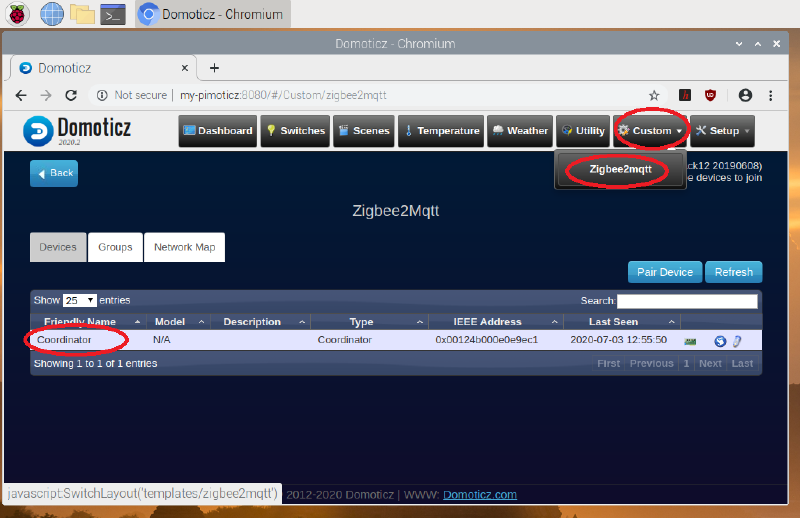
Task: Go to Next page of entries
Action: click(x=710, y=363)
